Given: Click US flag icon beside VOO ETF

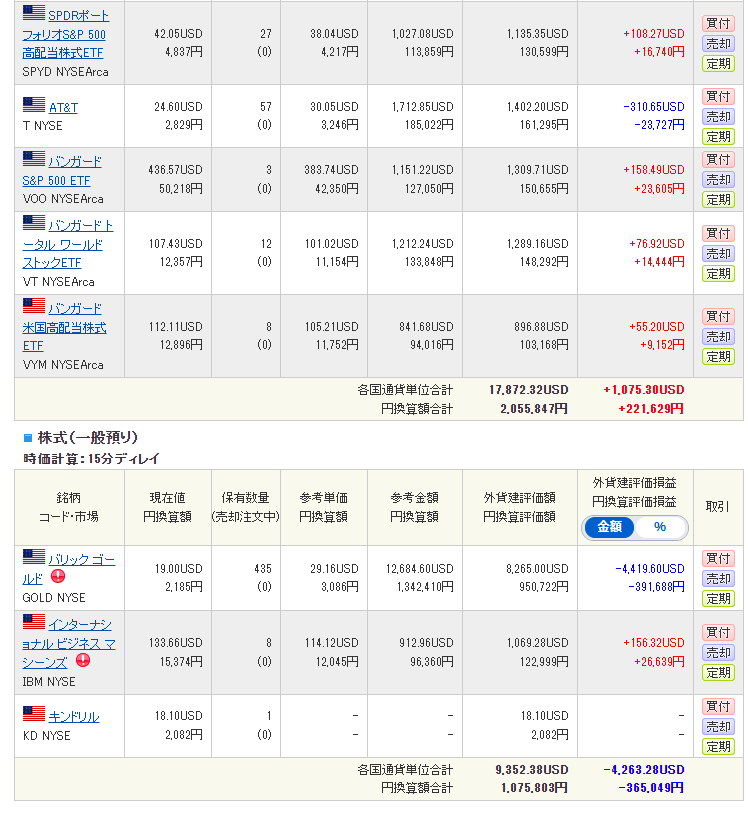Looking at the screenshot, I should coord(34,158).
